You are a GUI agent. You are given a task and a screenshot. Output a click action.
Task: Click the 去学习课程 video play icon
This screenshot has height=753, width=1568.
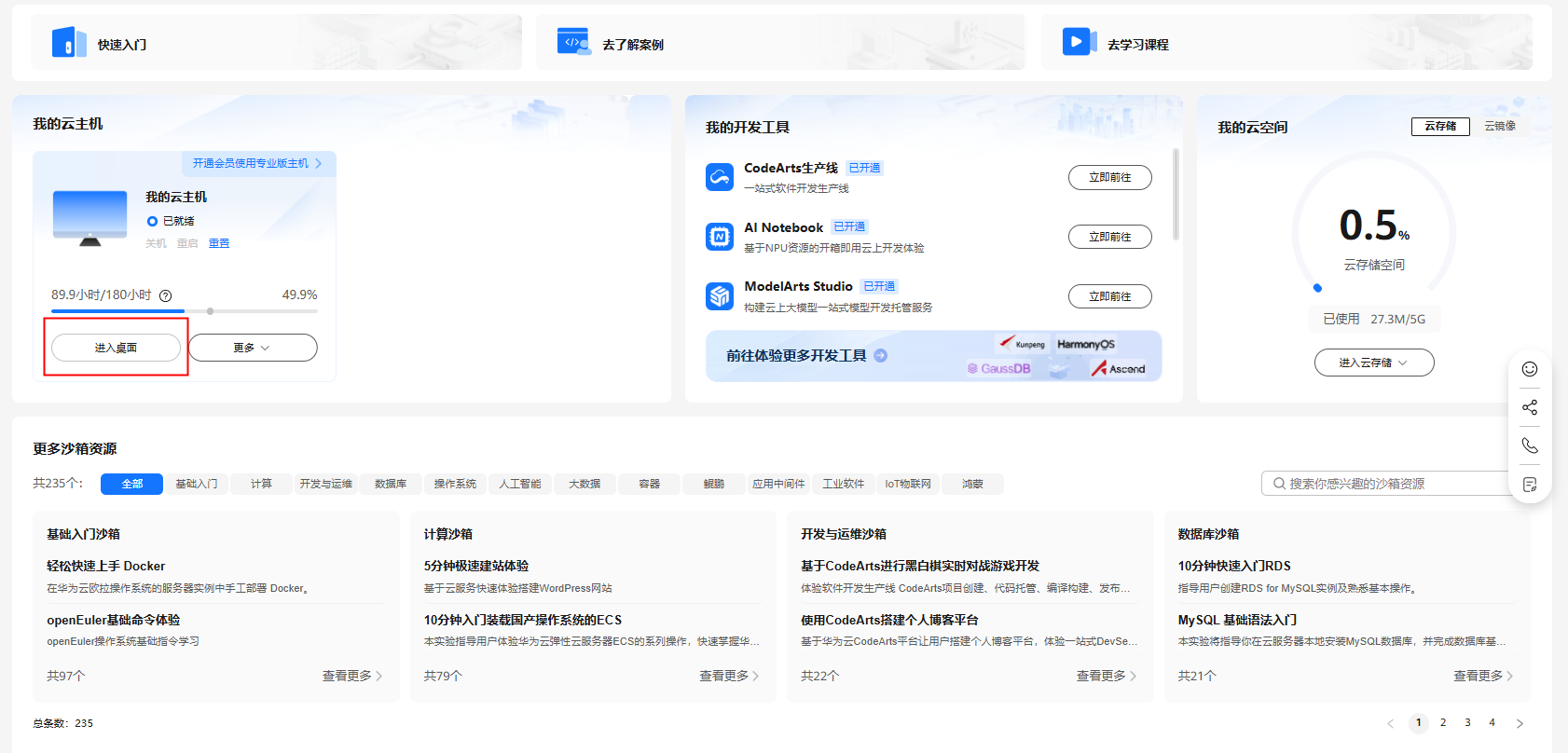tap(1079, 42)
